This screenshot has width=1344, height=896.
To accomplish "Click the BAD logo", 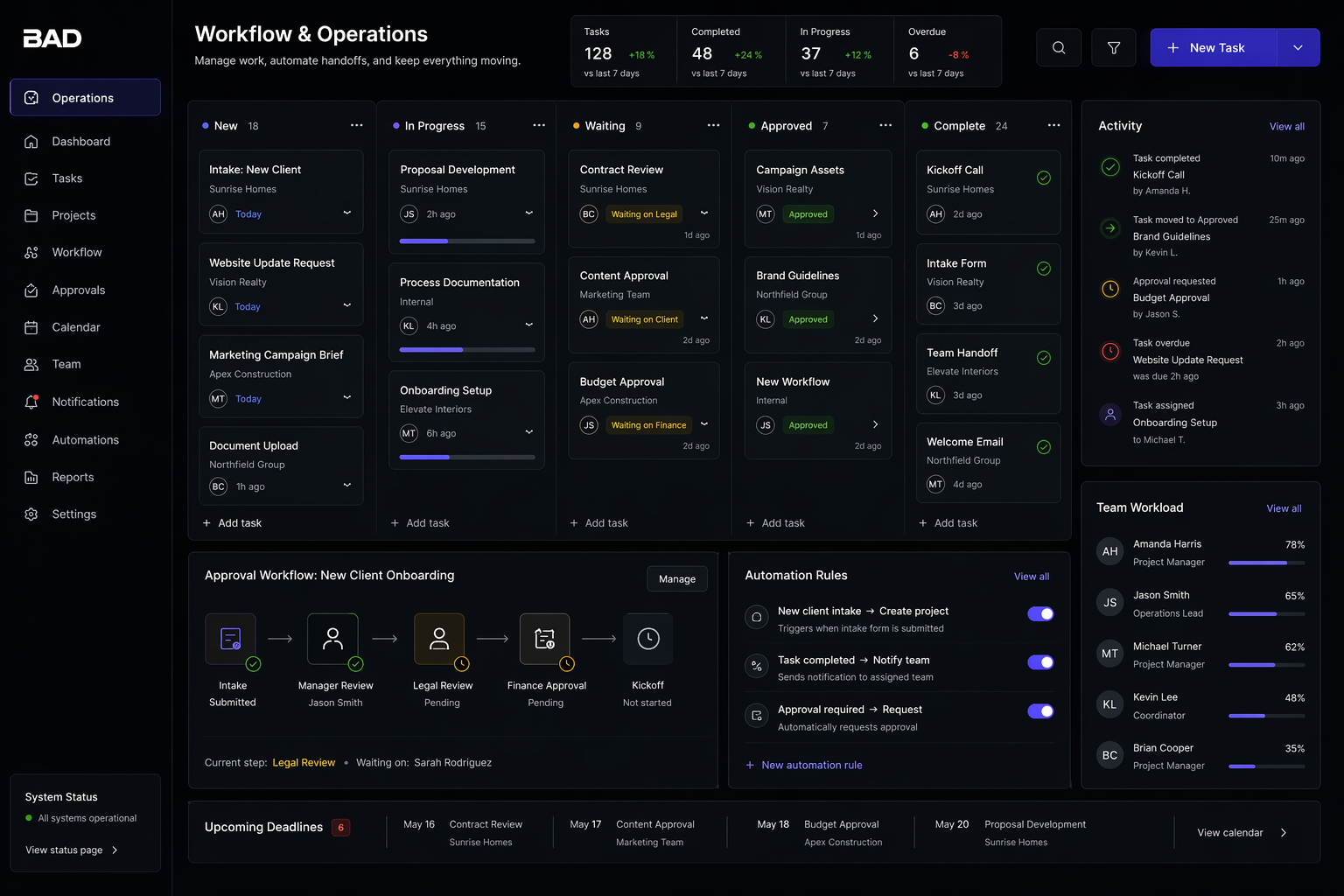I will click(52, 38).
